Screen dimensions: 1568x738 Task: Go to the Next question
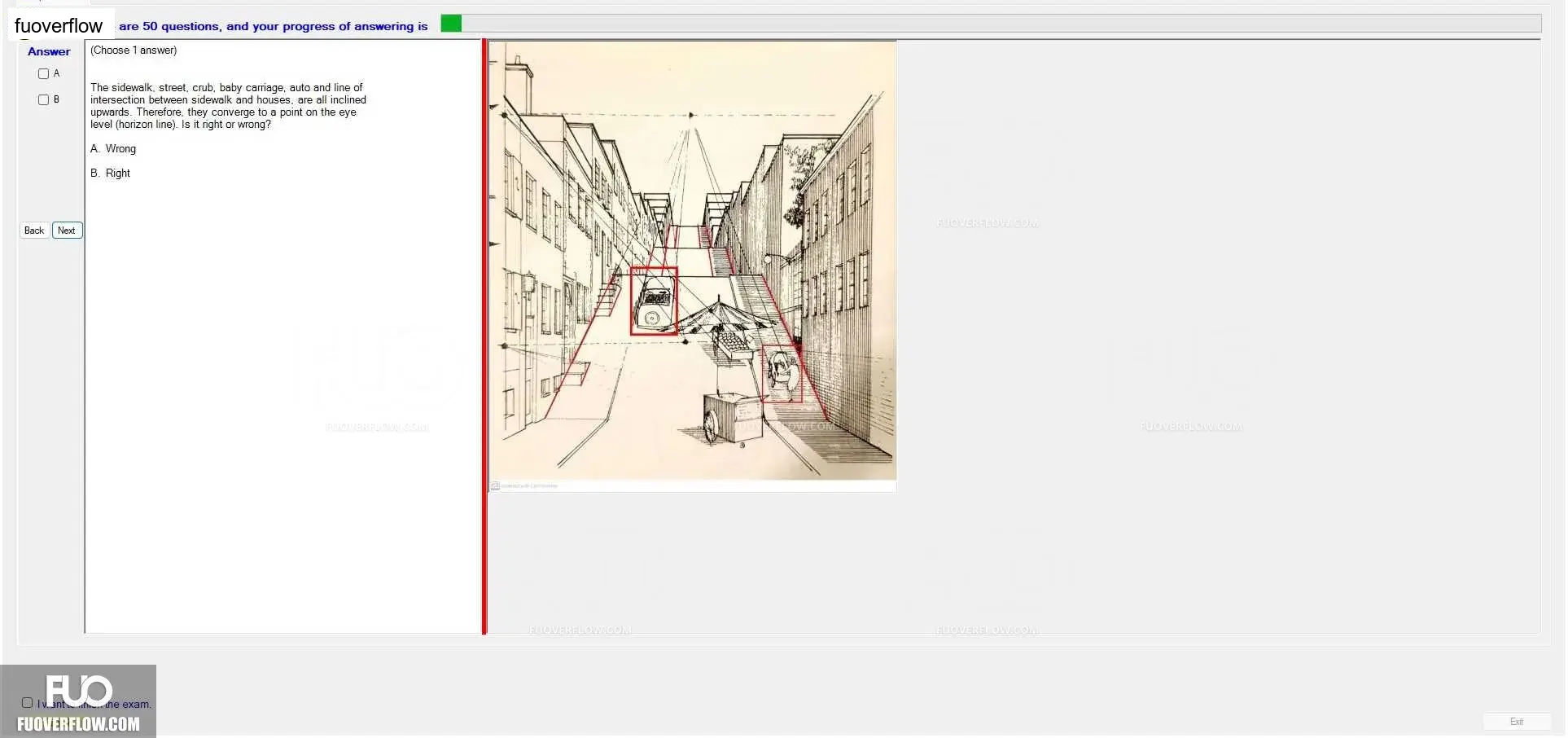click(67, 231)
